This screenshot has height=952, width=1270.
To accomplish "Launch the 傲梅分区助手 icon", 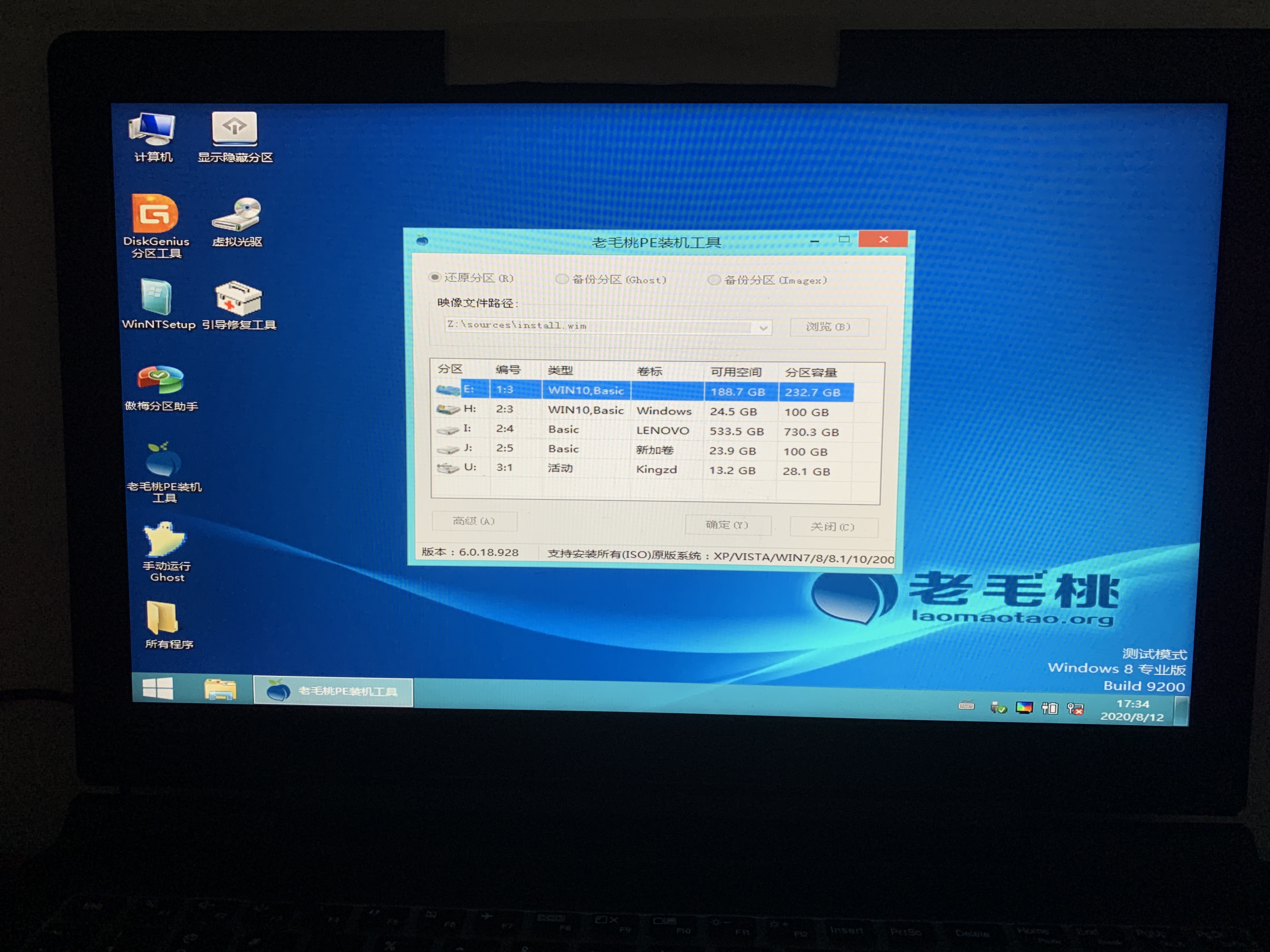I will click(x=161, y=388).
